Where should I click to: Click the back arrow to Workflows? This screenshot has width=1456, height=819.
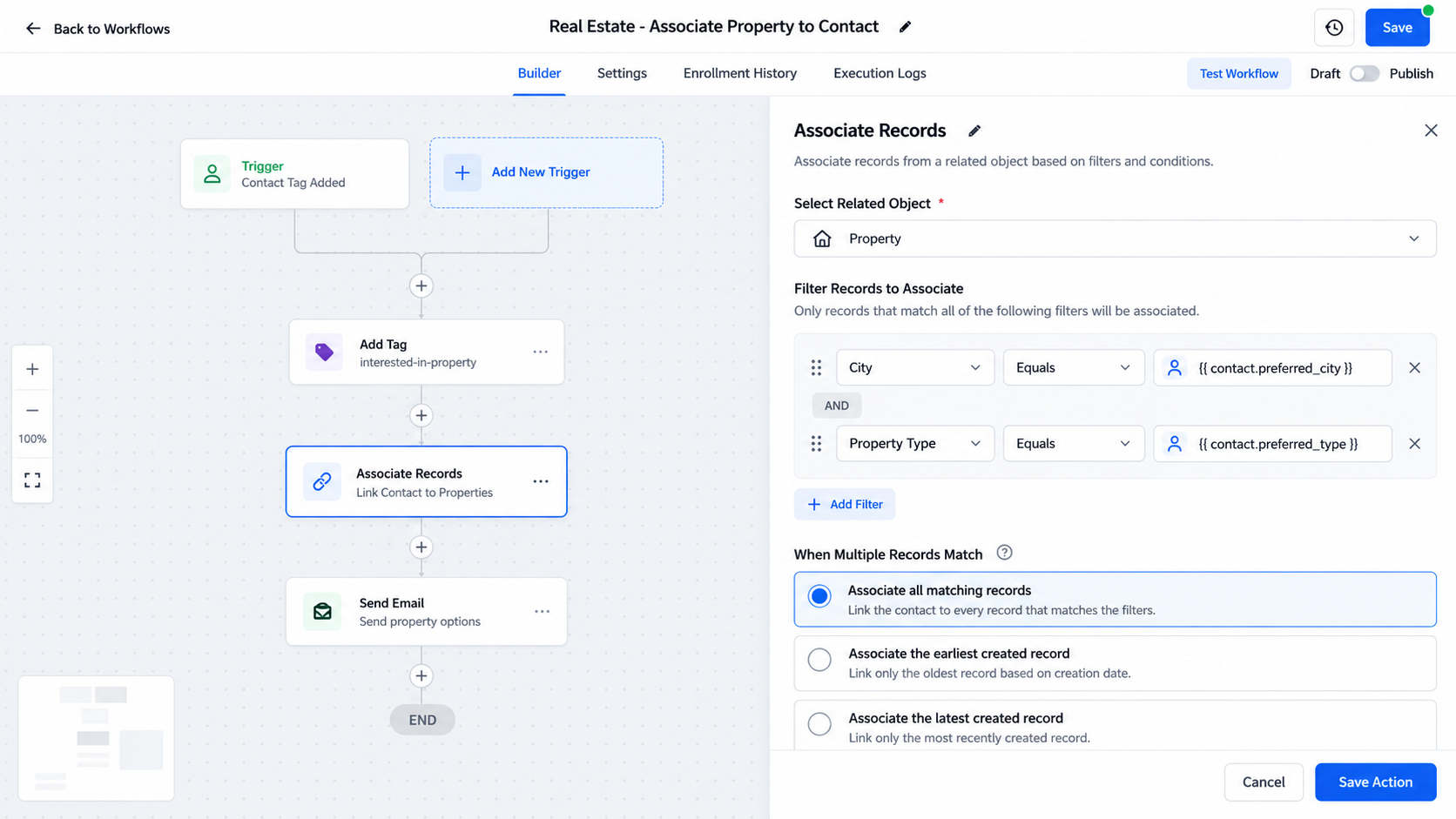33,29
